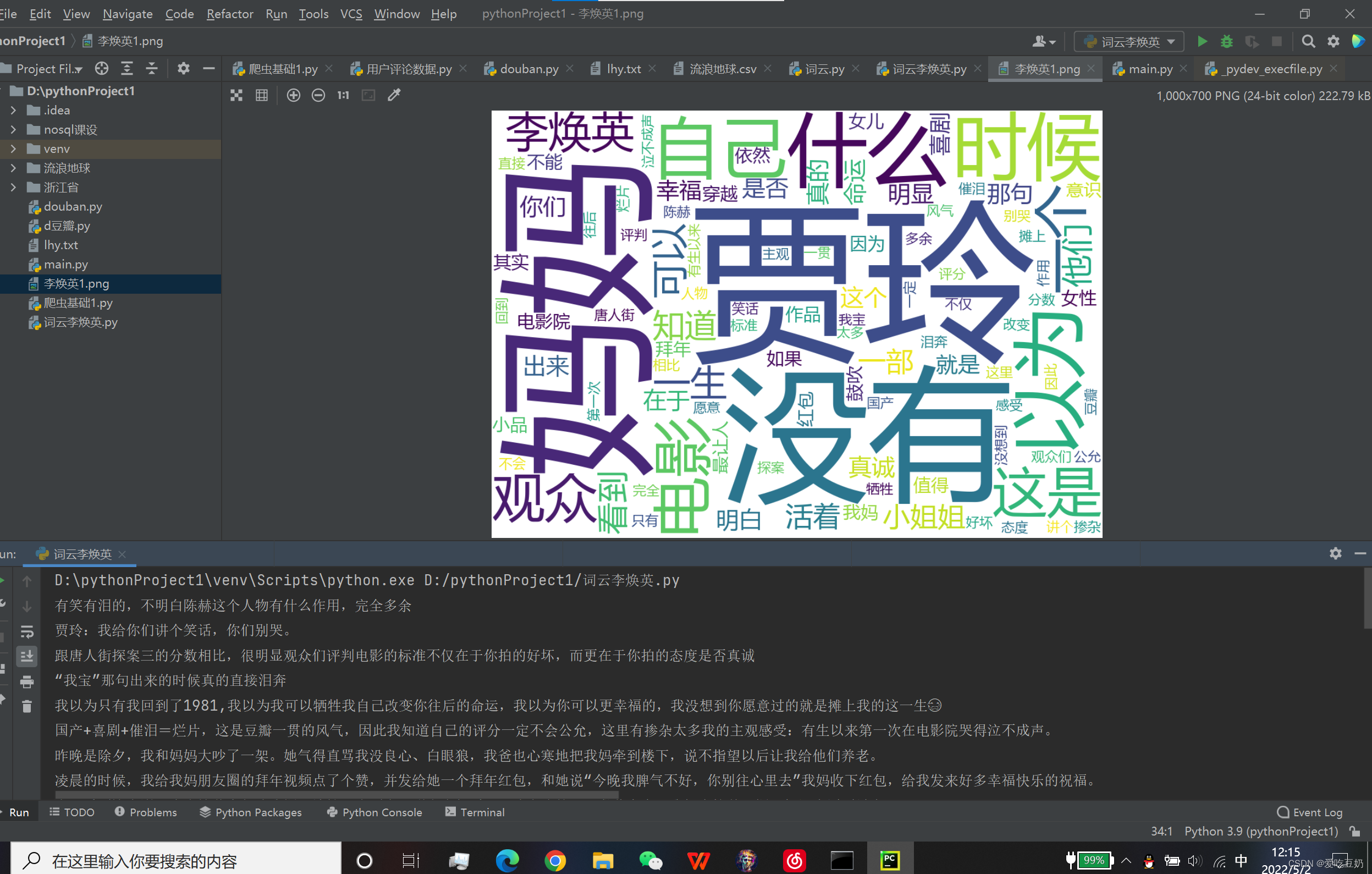Click the Run console horizontal scrollbar
The width and height of the screenshot is (1372, 874).
pyautogui.click(x=336, y=794)
